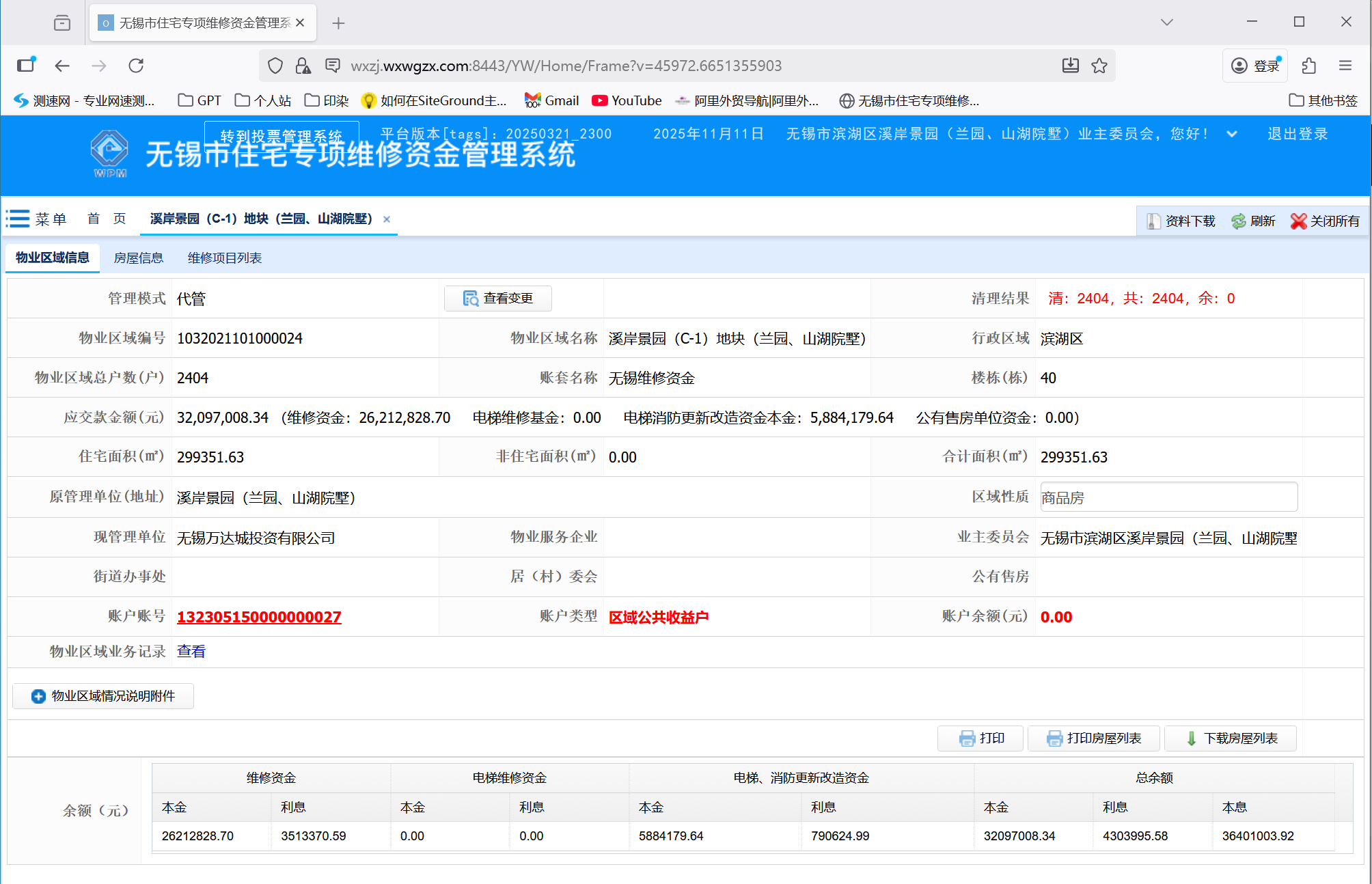Click the 打印 printer icon
This screenshot has width=1372, height=884.
(966, 738)
